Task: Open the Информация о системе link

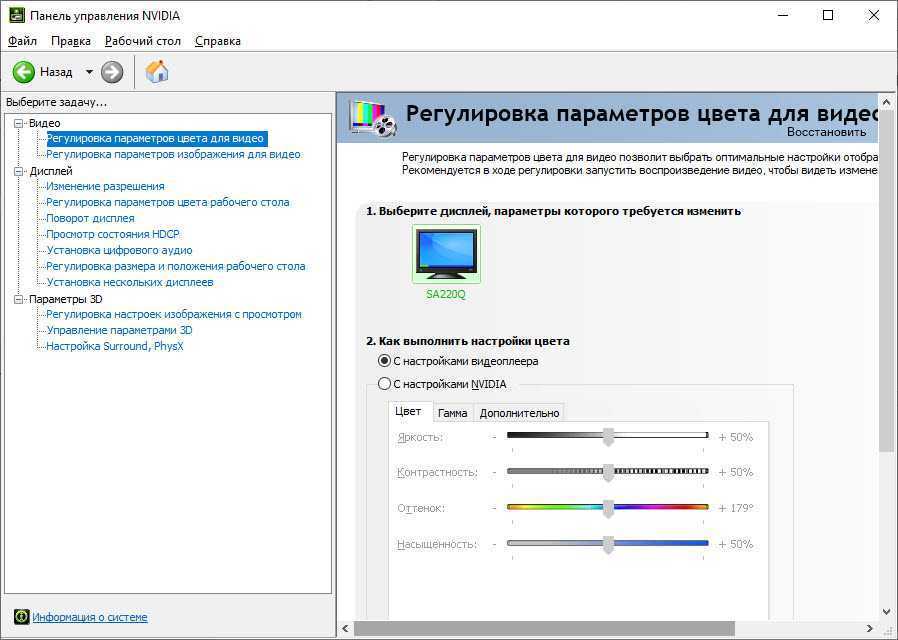Action: 90,617
